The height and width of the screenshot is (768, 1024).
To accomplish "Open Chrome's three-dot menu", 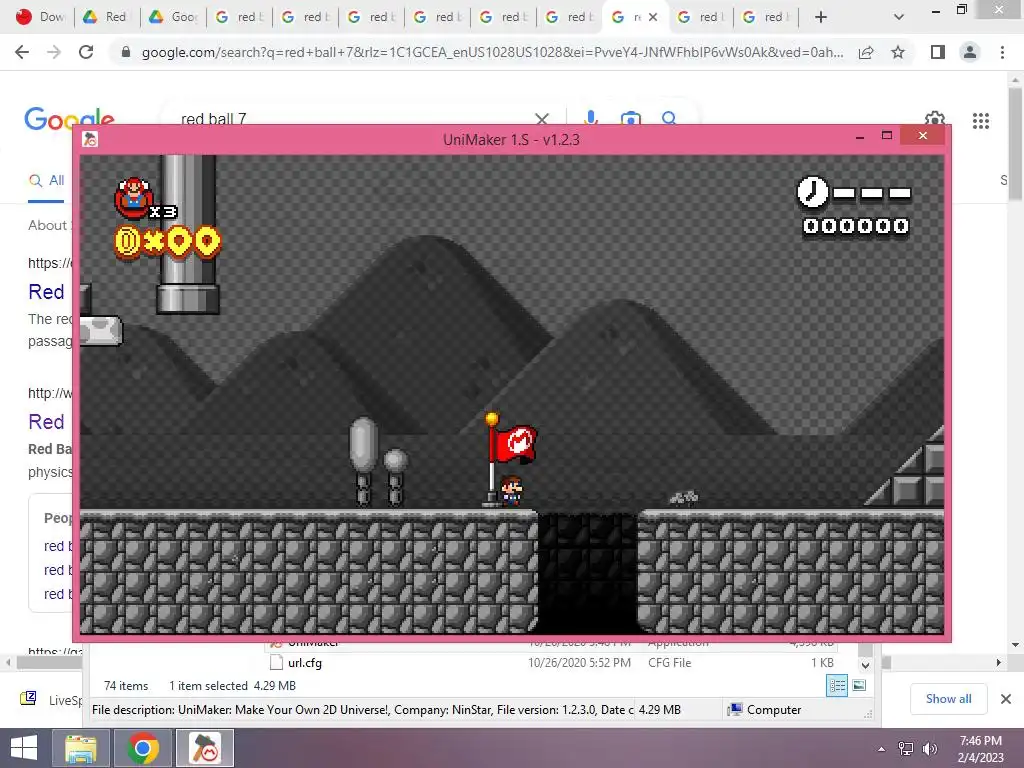I will click(1002, 52).
